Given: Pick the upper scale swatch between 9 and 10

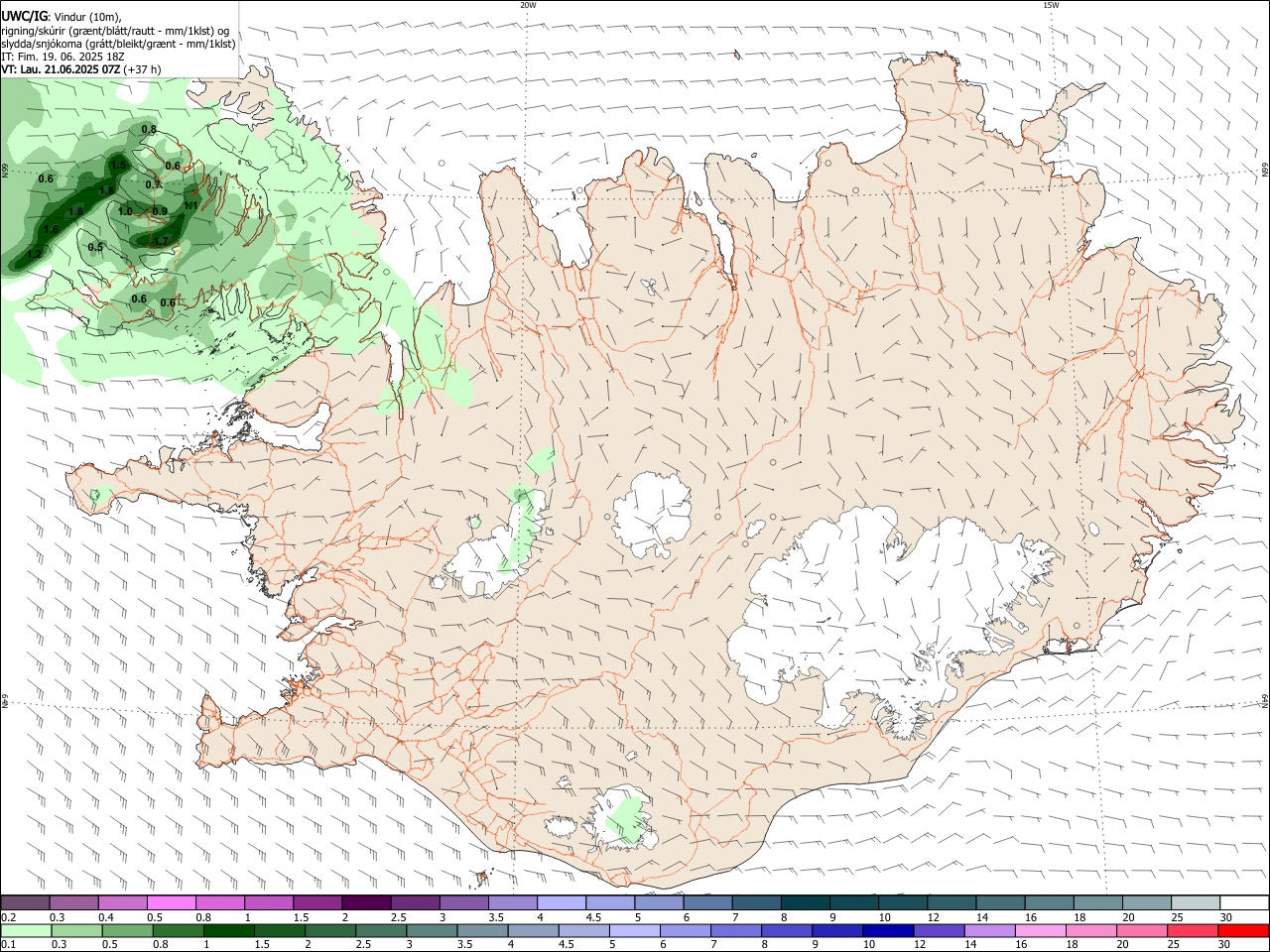Looking at the screenshot, I should pos(853,902).
